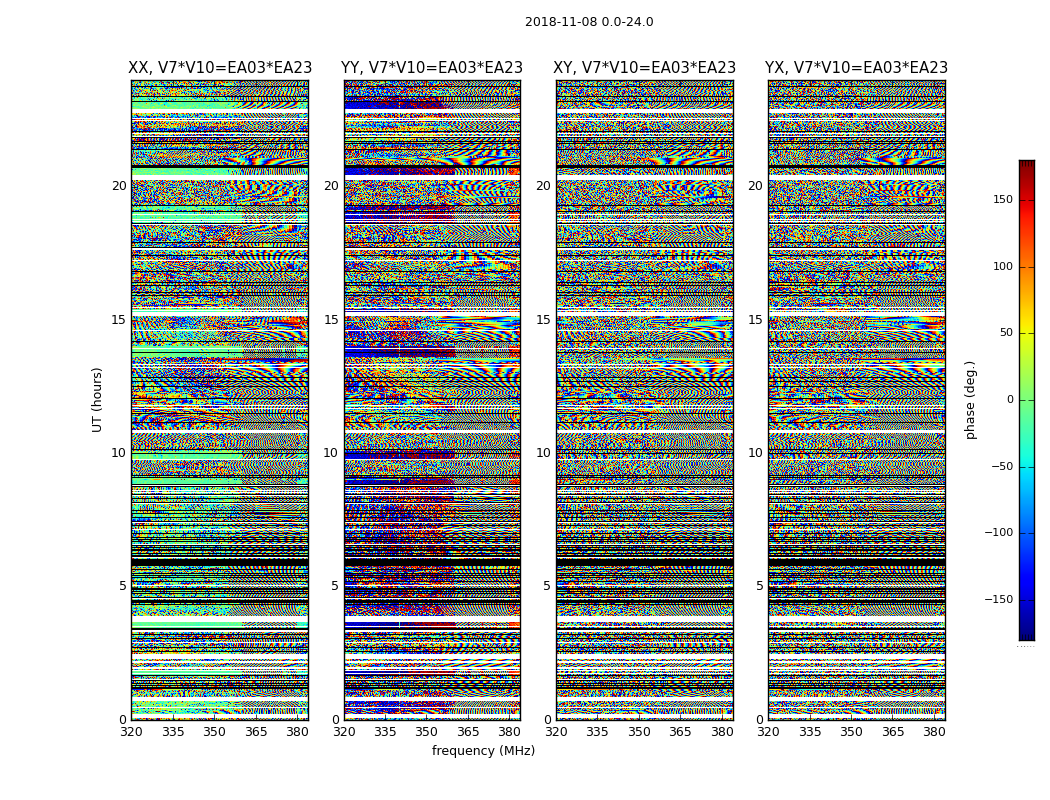Viewport: 1050px width, 800px height.
Task: Click the frequency (MHz) axis label
Action: [483, 750]
